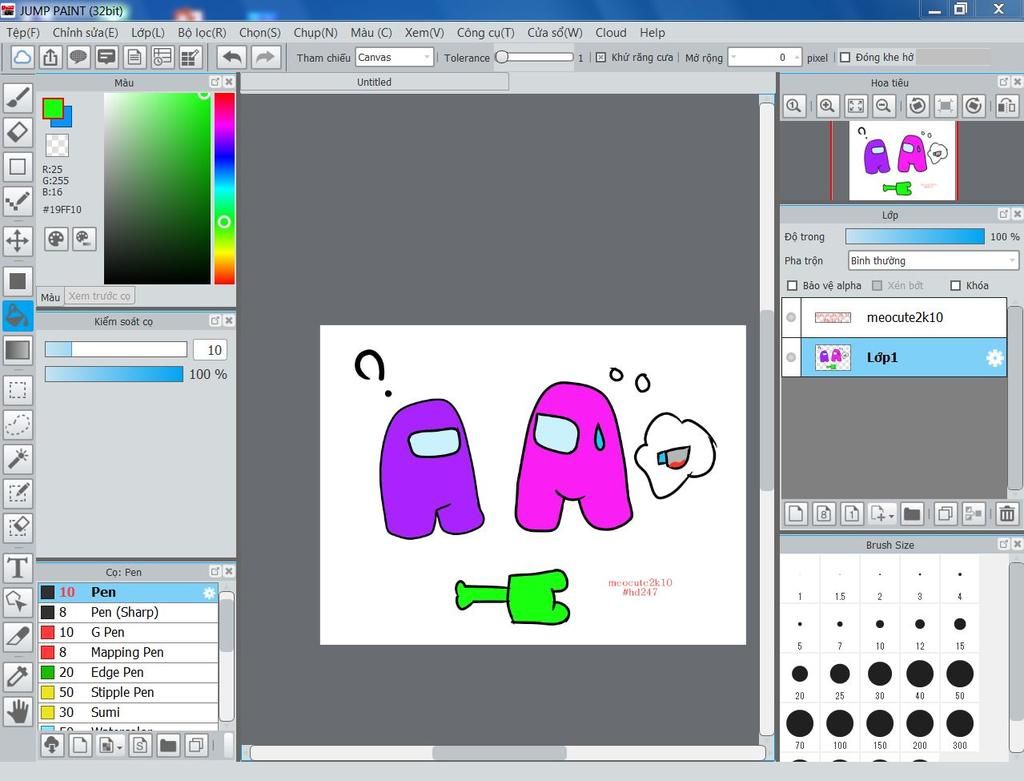The image size is (1024, 781).
Task: Choose the G Pen brush
Action: tap(128, 632)
